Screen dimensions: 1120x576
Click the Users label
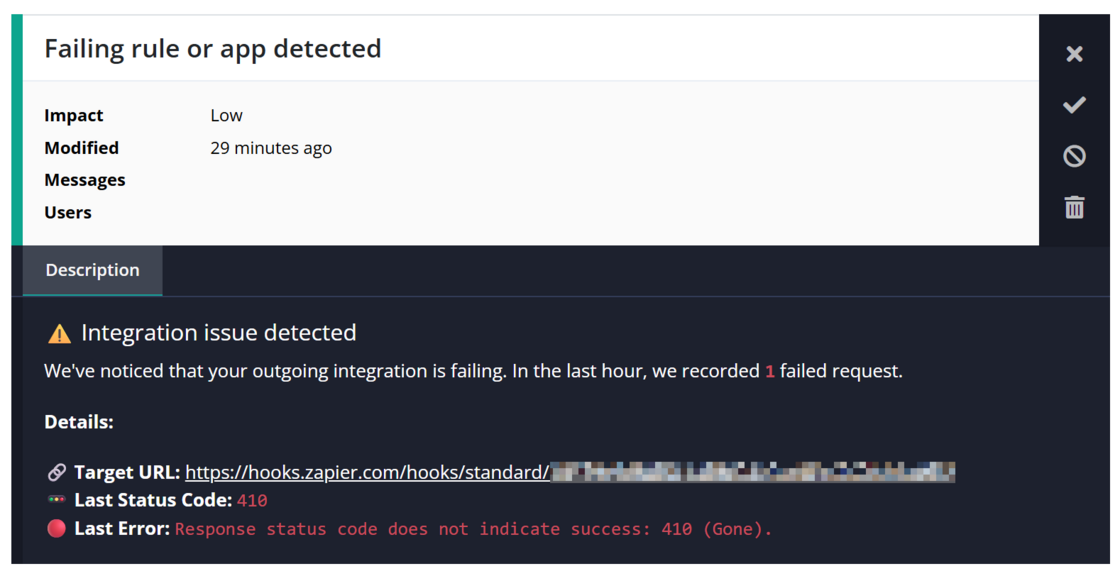tap(68, 212)
